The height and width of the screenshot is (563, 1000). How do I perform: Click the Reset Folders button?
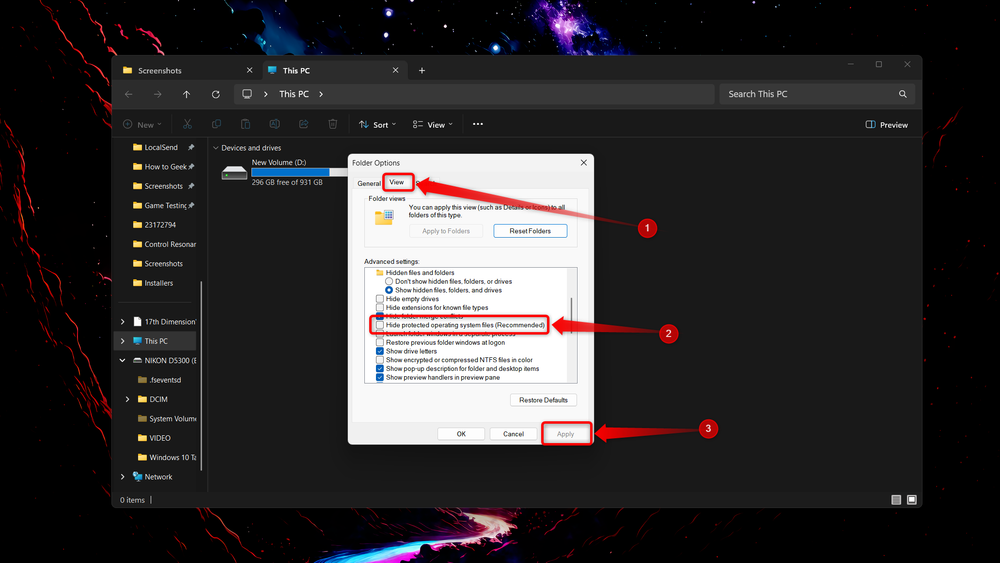pos(530,231)
